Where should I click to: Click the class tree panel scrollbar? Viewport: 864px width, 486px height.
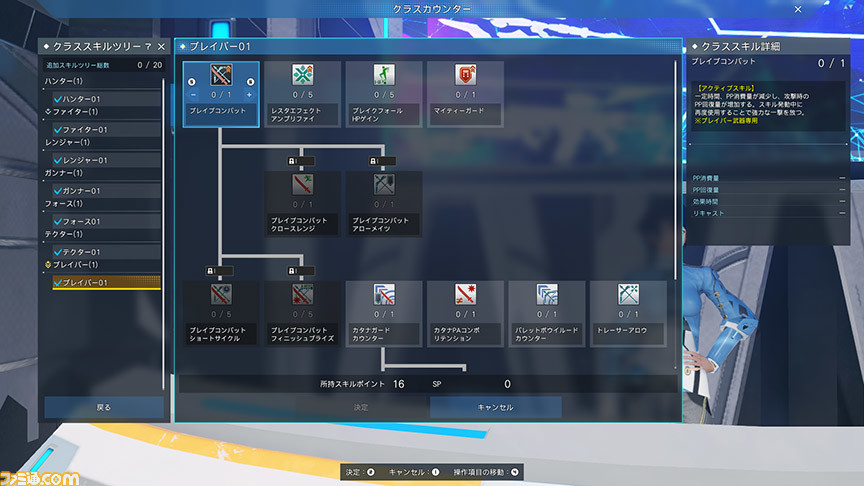[163, 234]
